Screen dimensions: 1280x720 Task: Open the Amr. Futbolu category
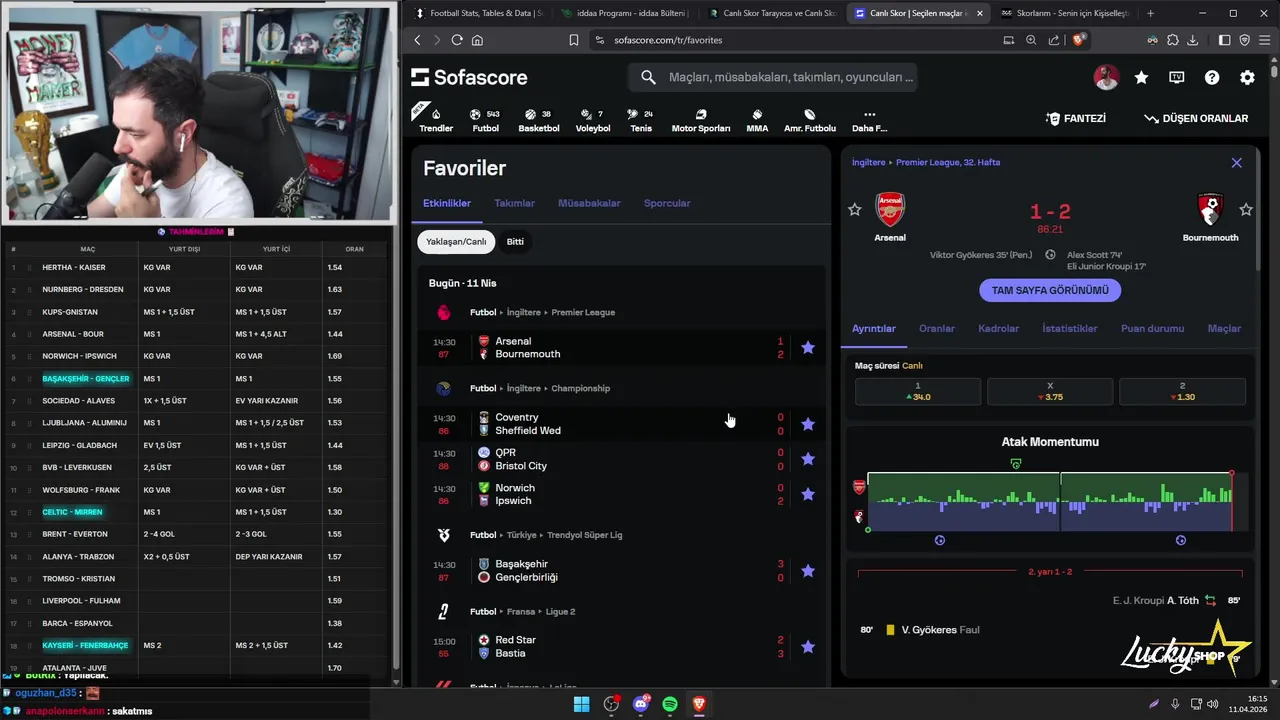click(810, 120)
